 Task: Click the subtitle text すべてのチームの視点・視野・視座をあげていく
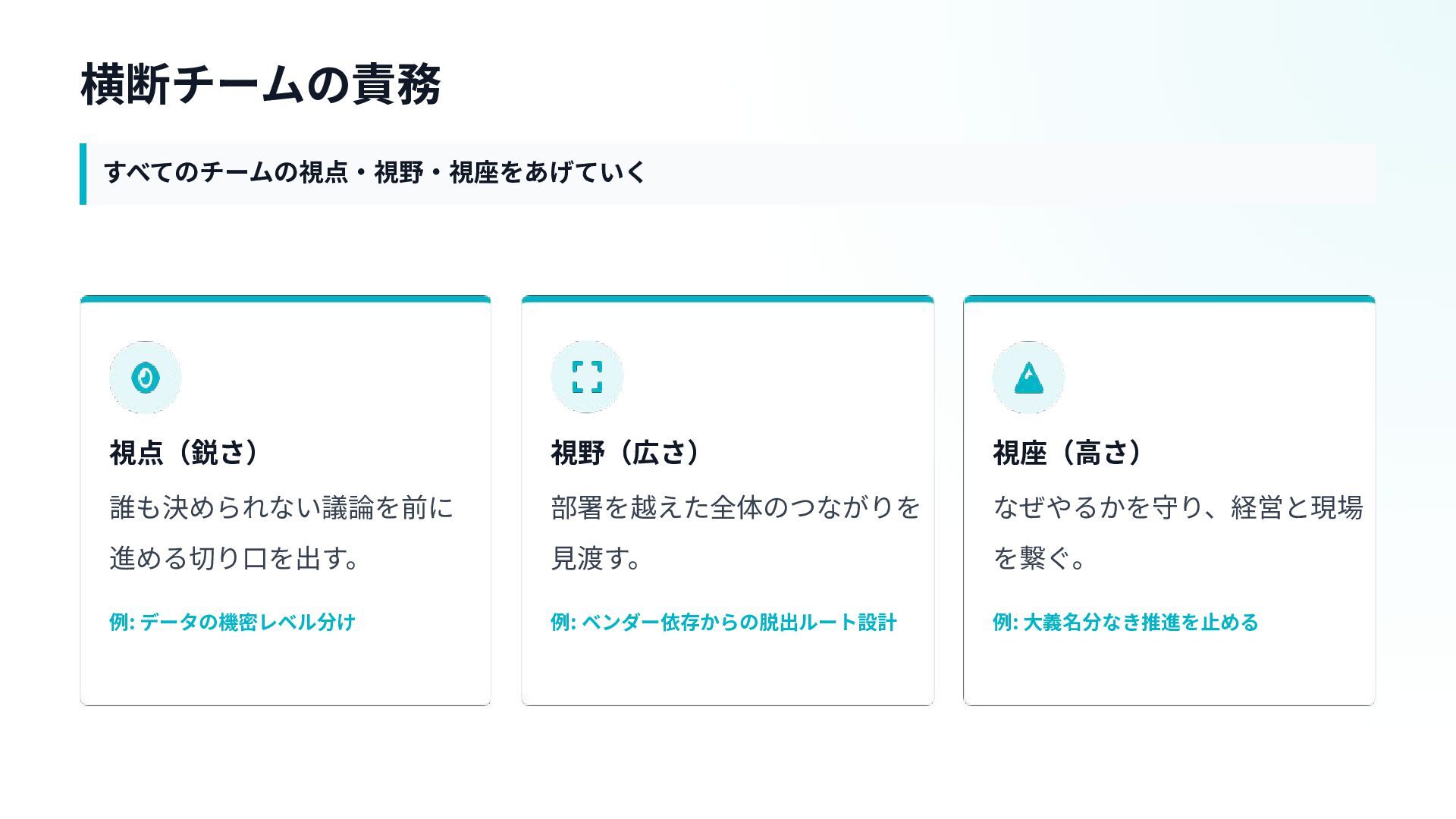click(375, 173)
